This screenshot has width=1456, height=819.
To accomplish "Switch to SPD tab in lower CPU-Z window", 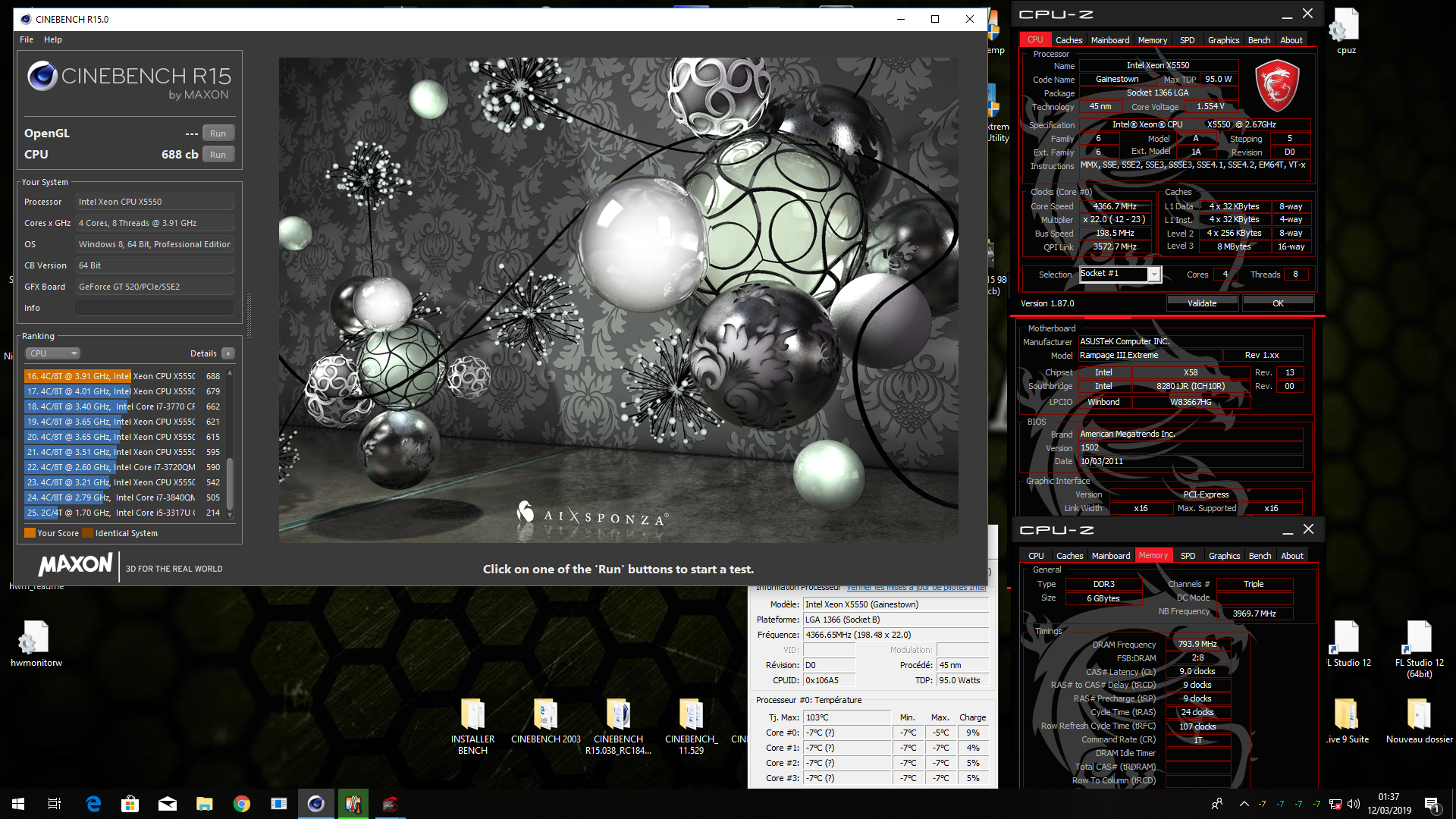I will [1188, 556].
